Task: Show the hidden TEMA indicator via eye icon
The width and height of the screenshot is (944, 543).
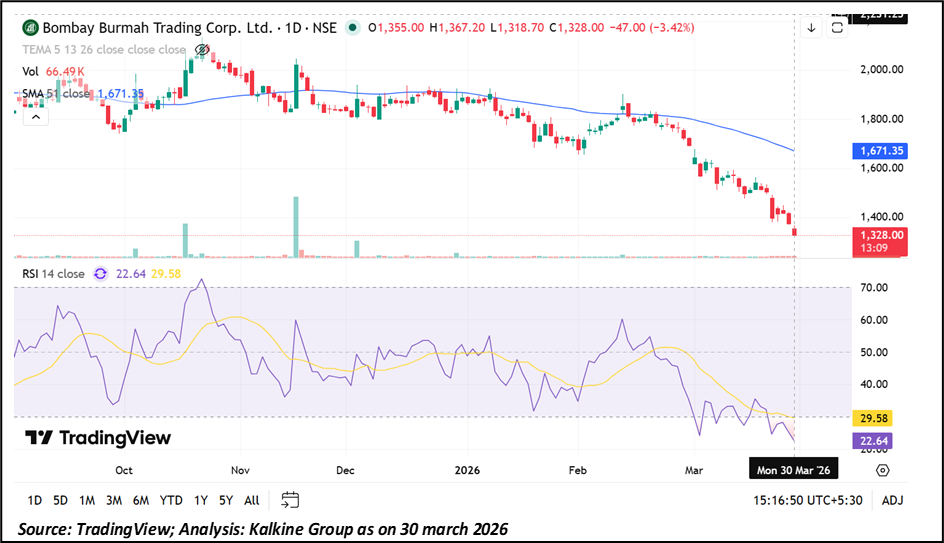Action: coord(201,49)
